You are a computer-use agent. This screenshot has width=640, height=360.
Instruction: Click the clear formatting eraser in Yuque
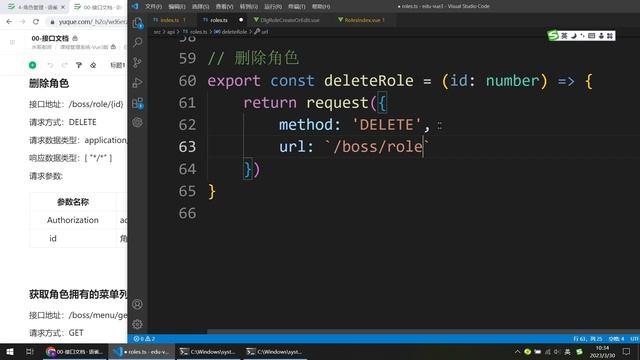pos(93,65)
